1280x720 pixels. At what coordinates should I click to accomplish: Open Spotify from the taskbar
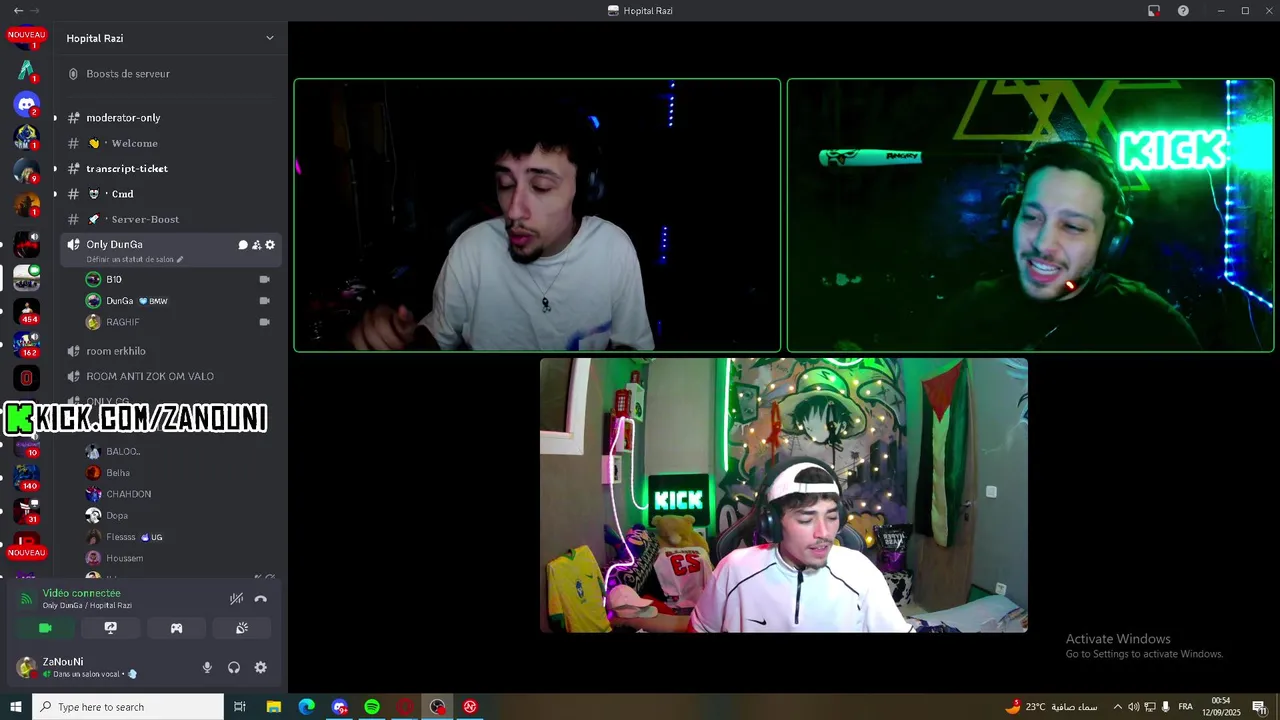tap(372, 707)
